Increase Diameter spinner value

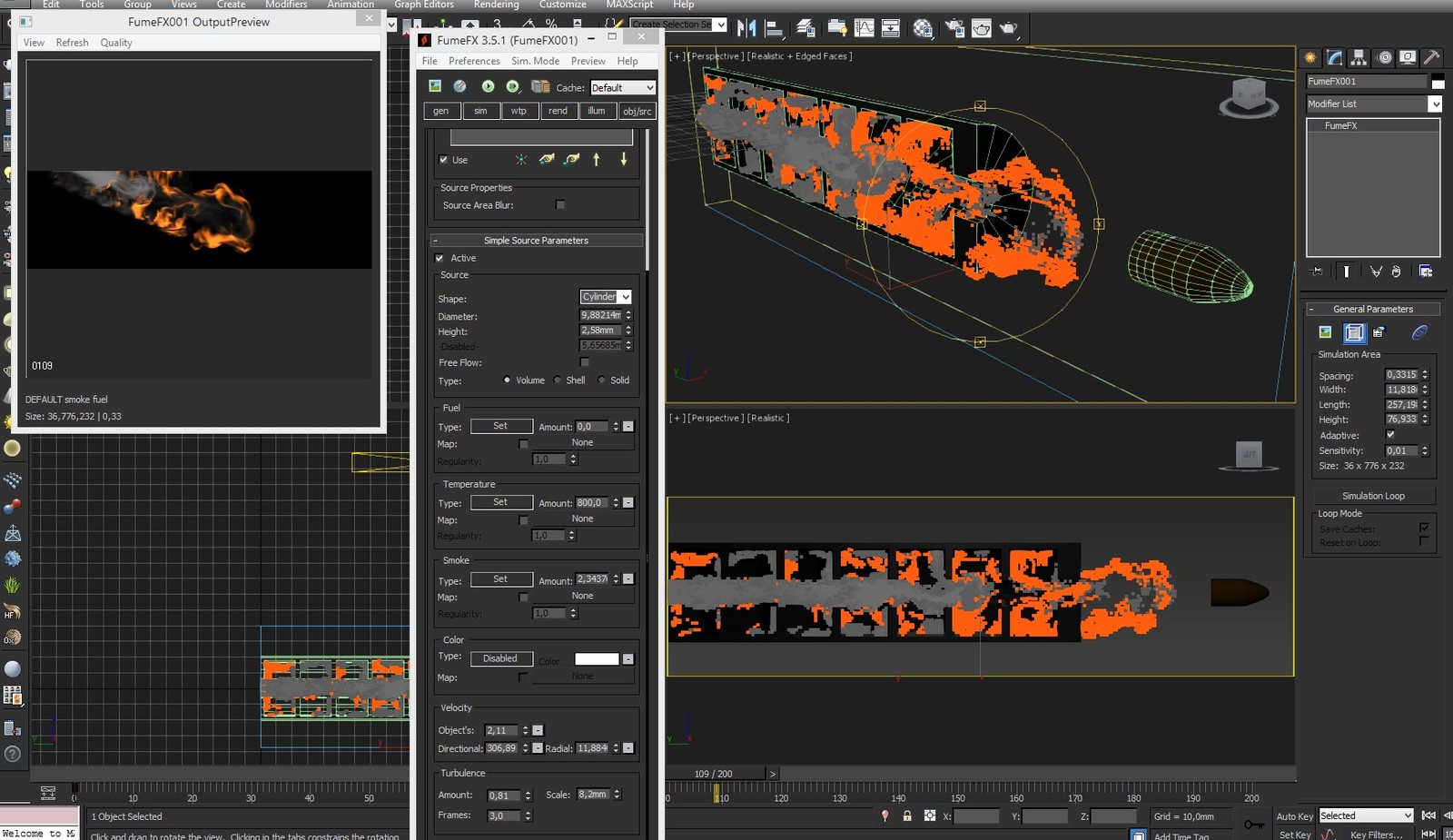628,312
